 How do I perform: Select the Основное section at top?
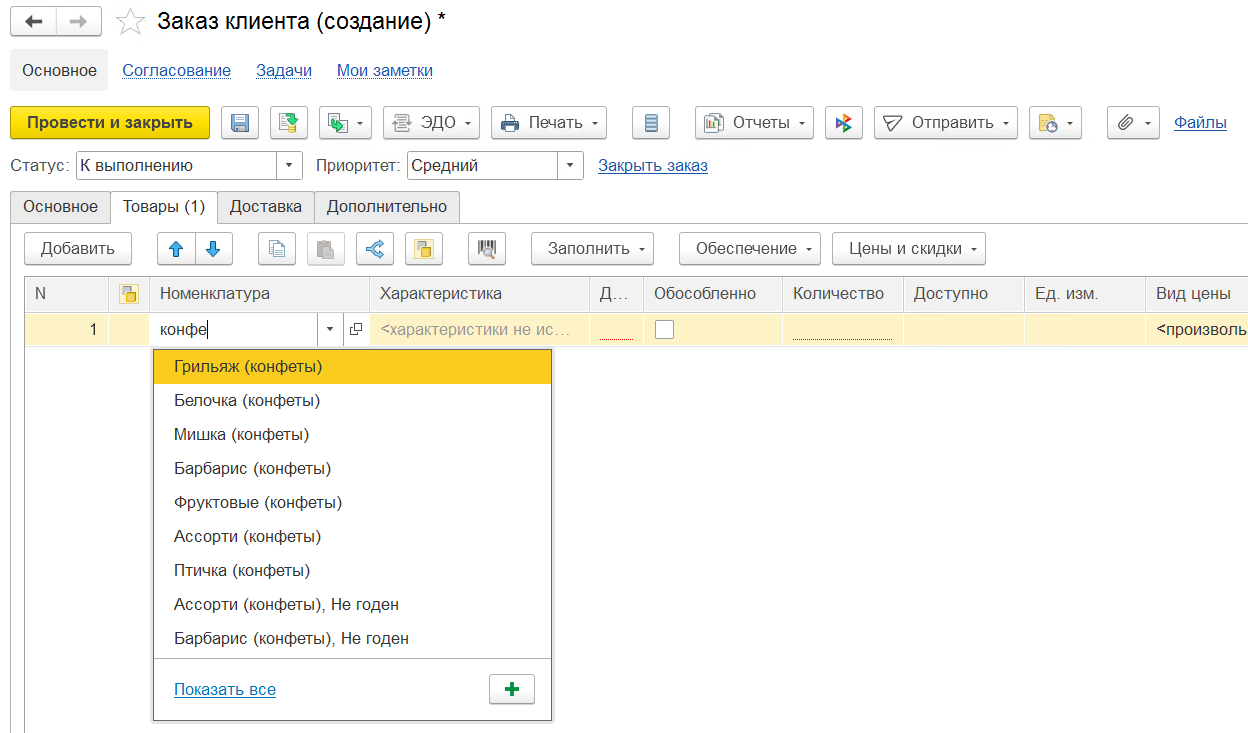tap(59, 70)
